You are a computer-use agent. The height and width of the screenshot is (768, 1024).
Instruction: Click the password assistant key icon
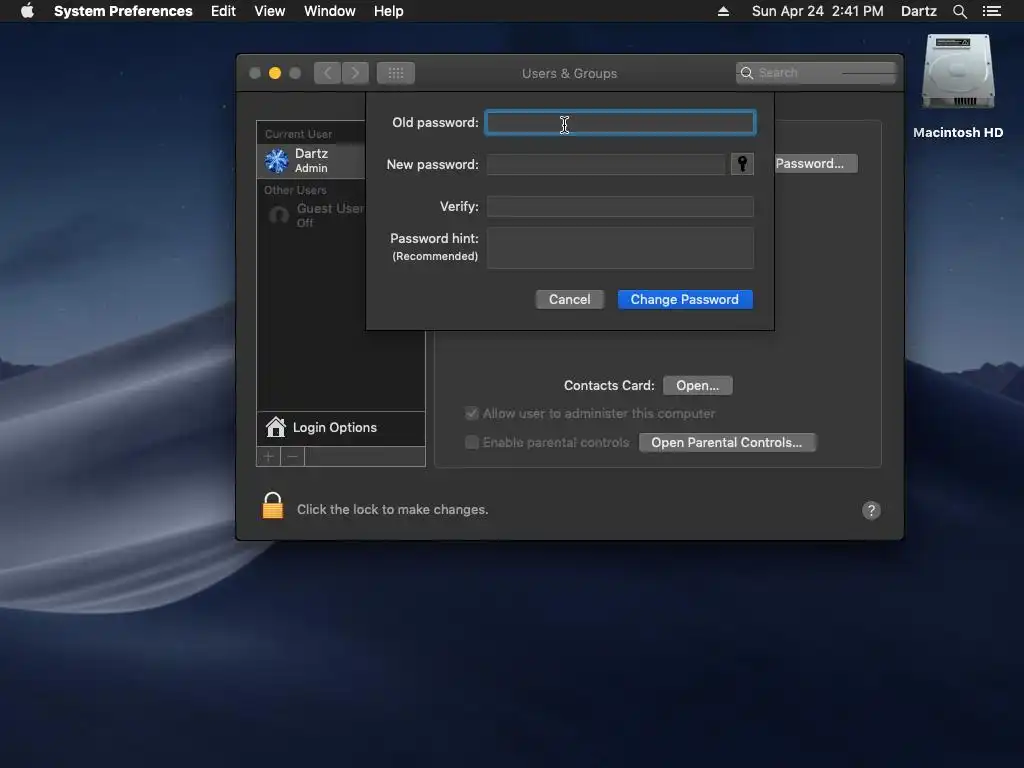tap(742, 164)
